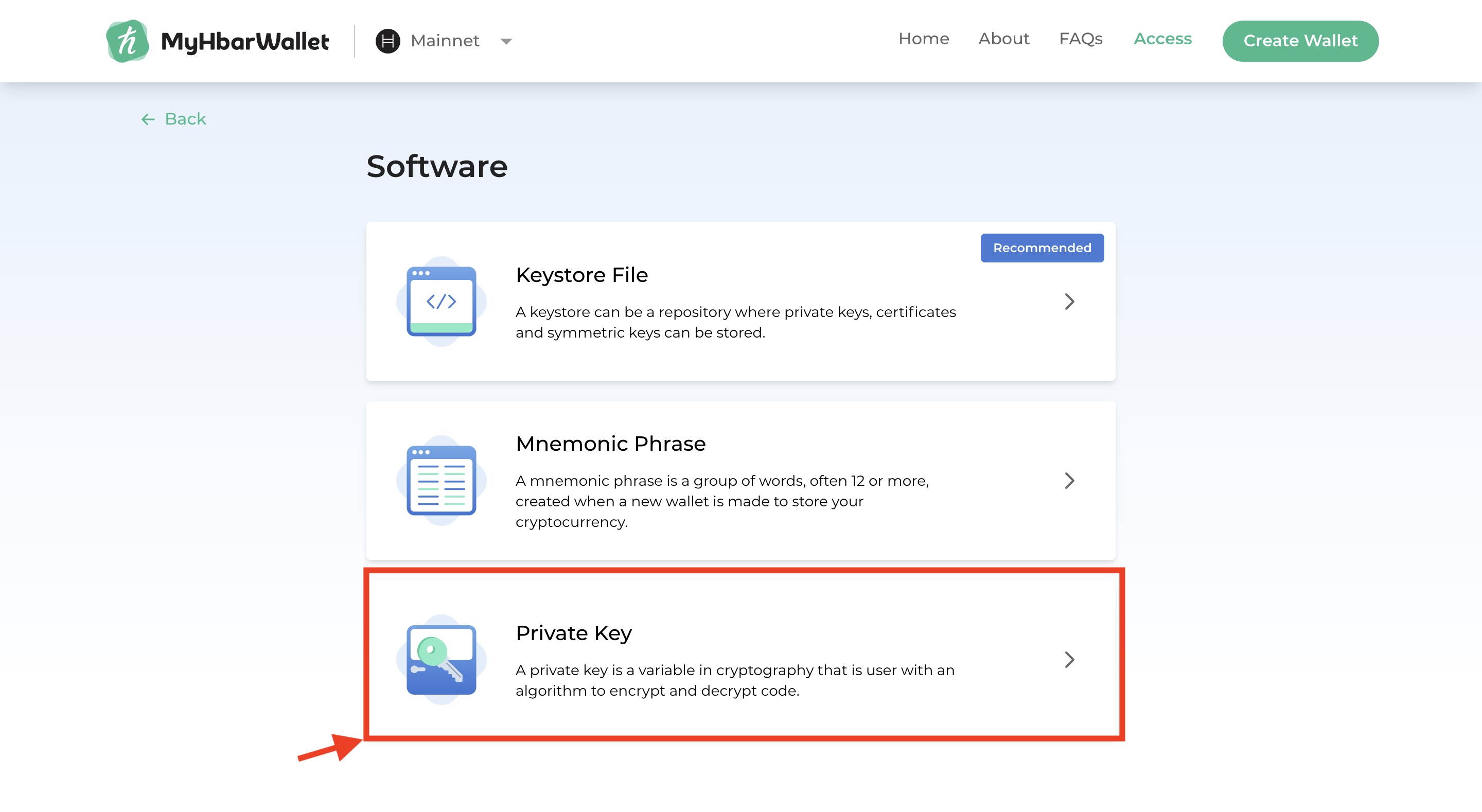
Task: Select the Keystore File title
Action: point(581,275)
